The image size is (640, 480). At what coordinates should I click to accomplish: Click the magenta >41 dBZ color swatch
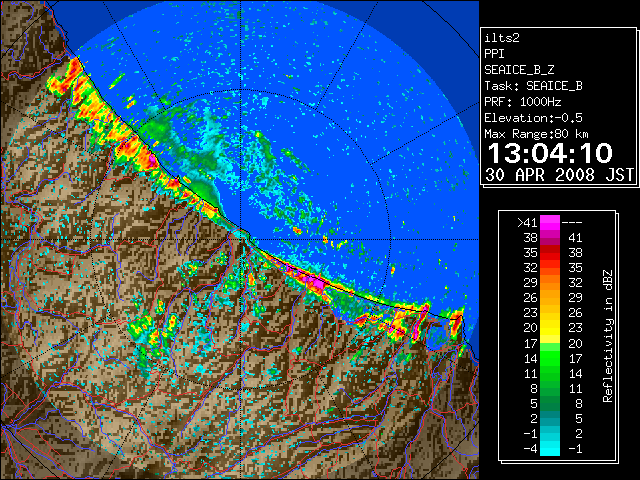tap(550, 223)
